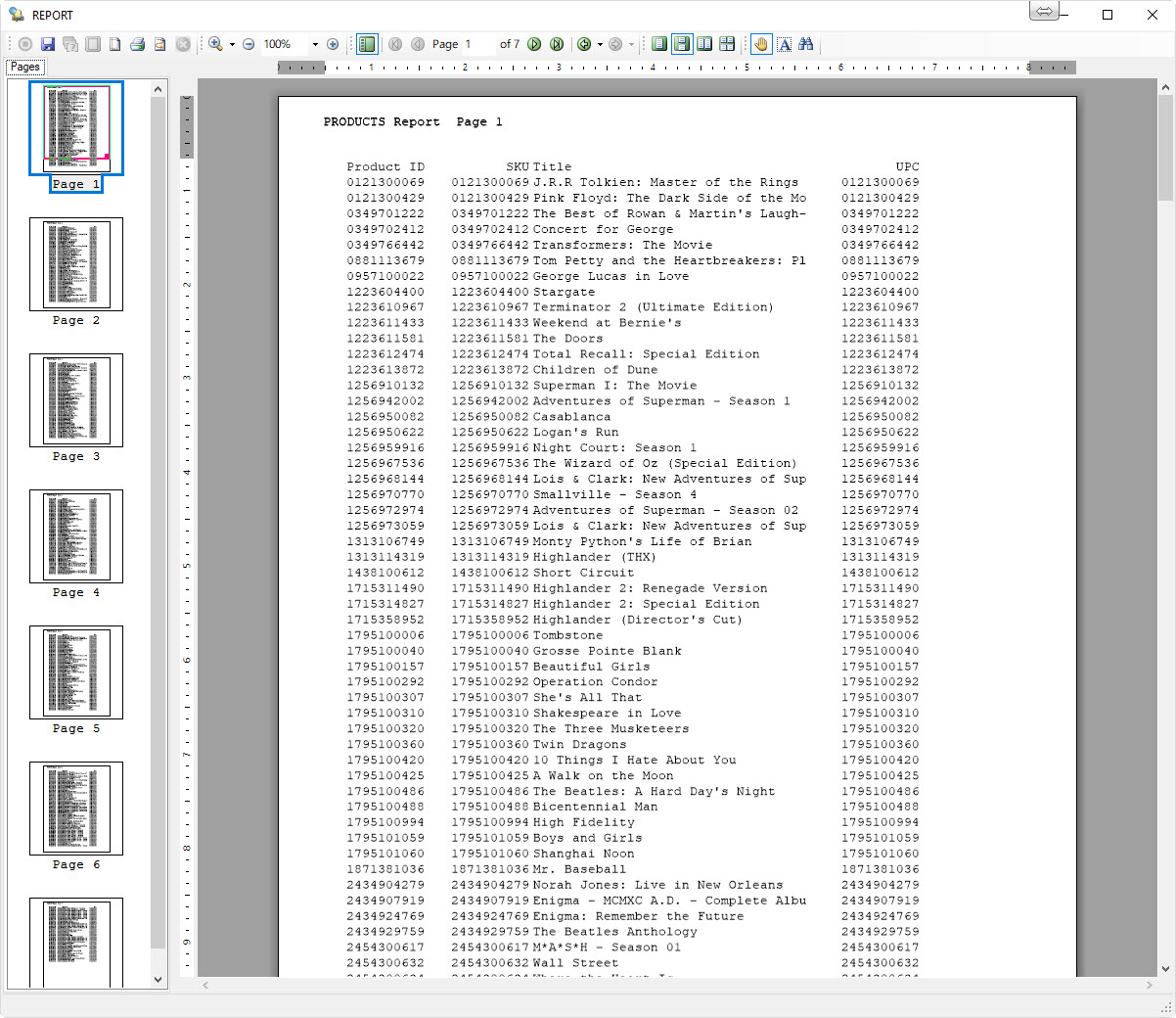Switch to two-page facing view
Viewport: 1176px width, 1018px height.
pyautogui.click(x=704, y=44)
